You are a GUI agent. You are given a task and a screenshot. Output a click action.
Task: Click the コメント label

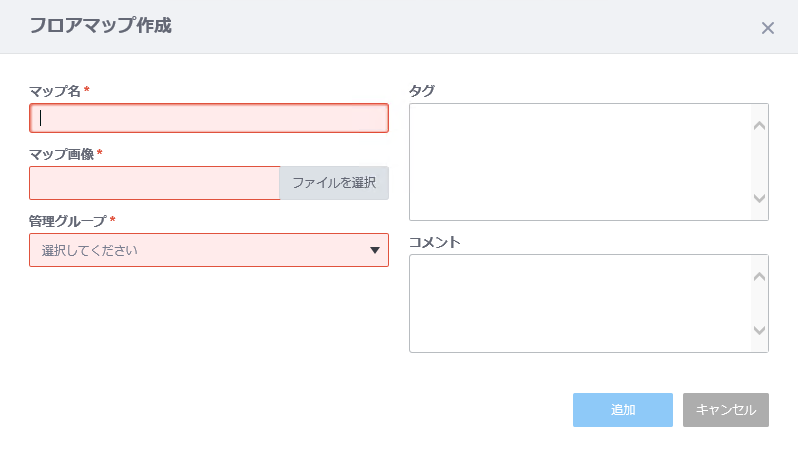pyautogui.click(x=435, y=242)
